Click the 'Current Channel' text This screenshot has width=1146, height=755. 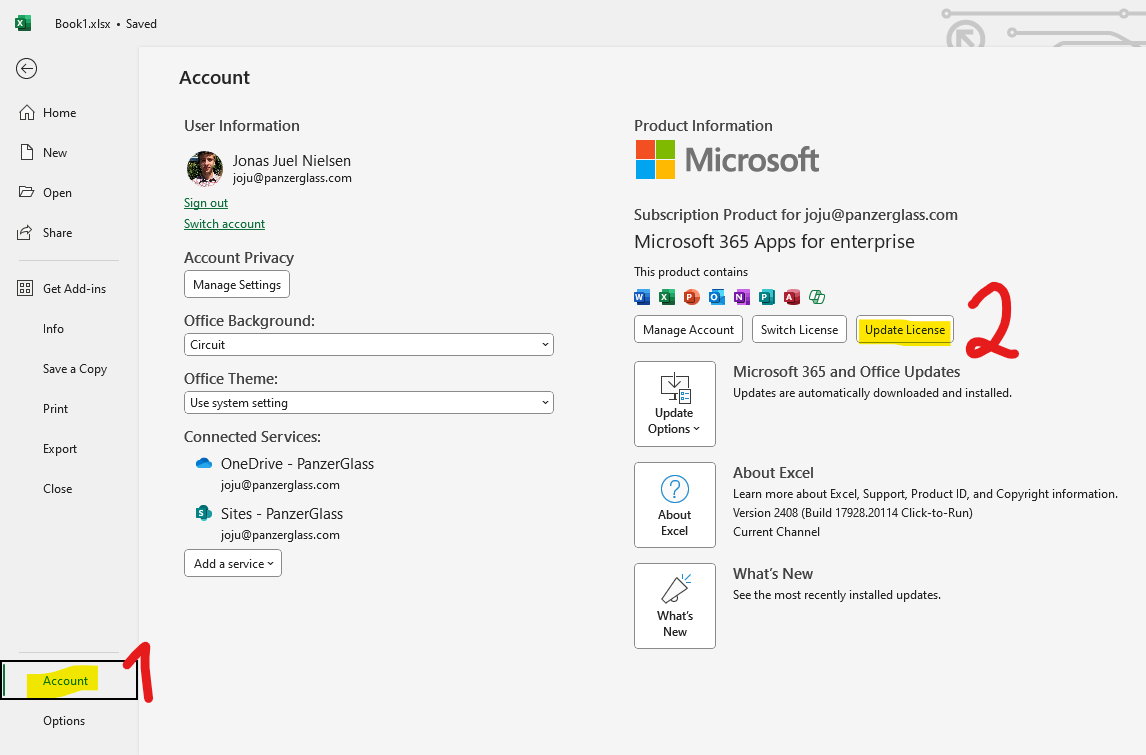pos(776,531)
